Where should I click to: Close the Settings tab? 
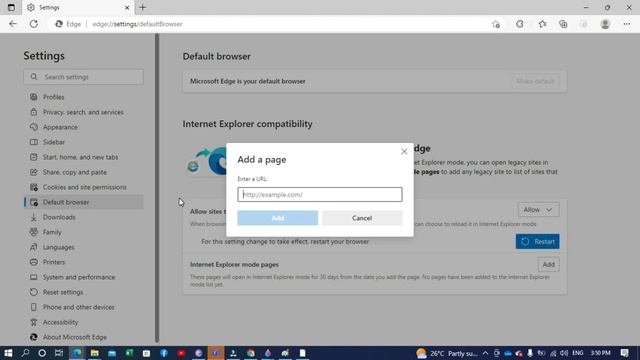click(127, 7)
